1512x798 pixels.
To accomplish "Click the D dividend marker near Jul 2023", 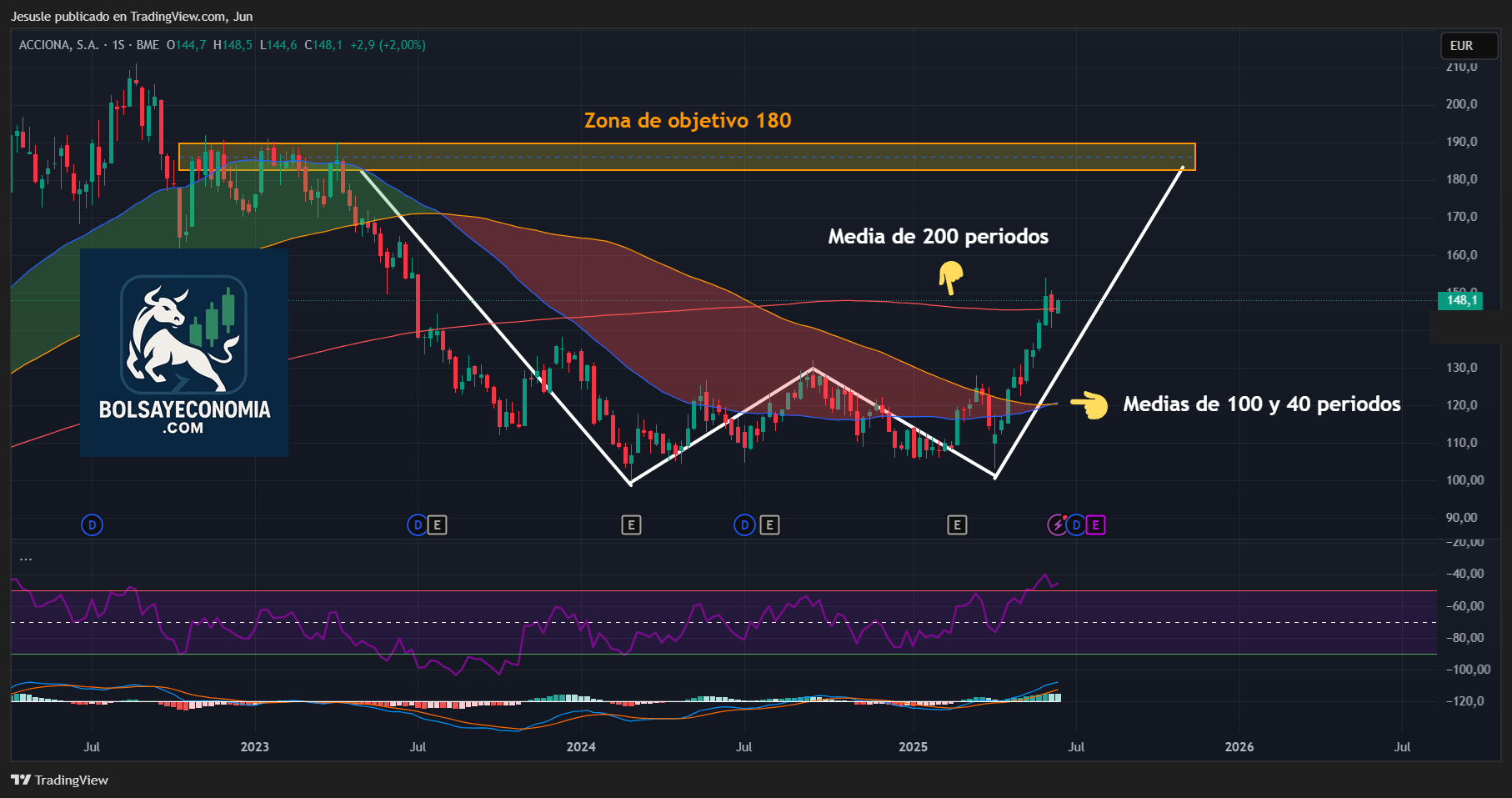I will pos(418,524).
